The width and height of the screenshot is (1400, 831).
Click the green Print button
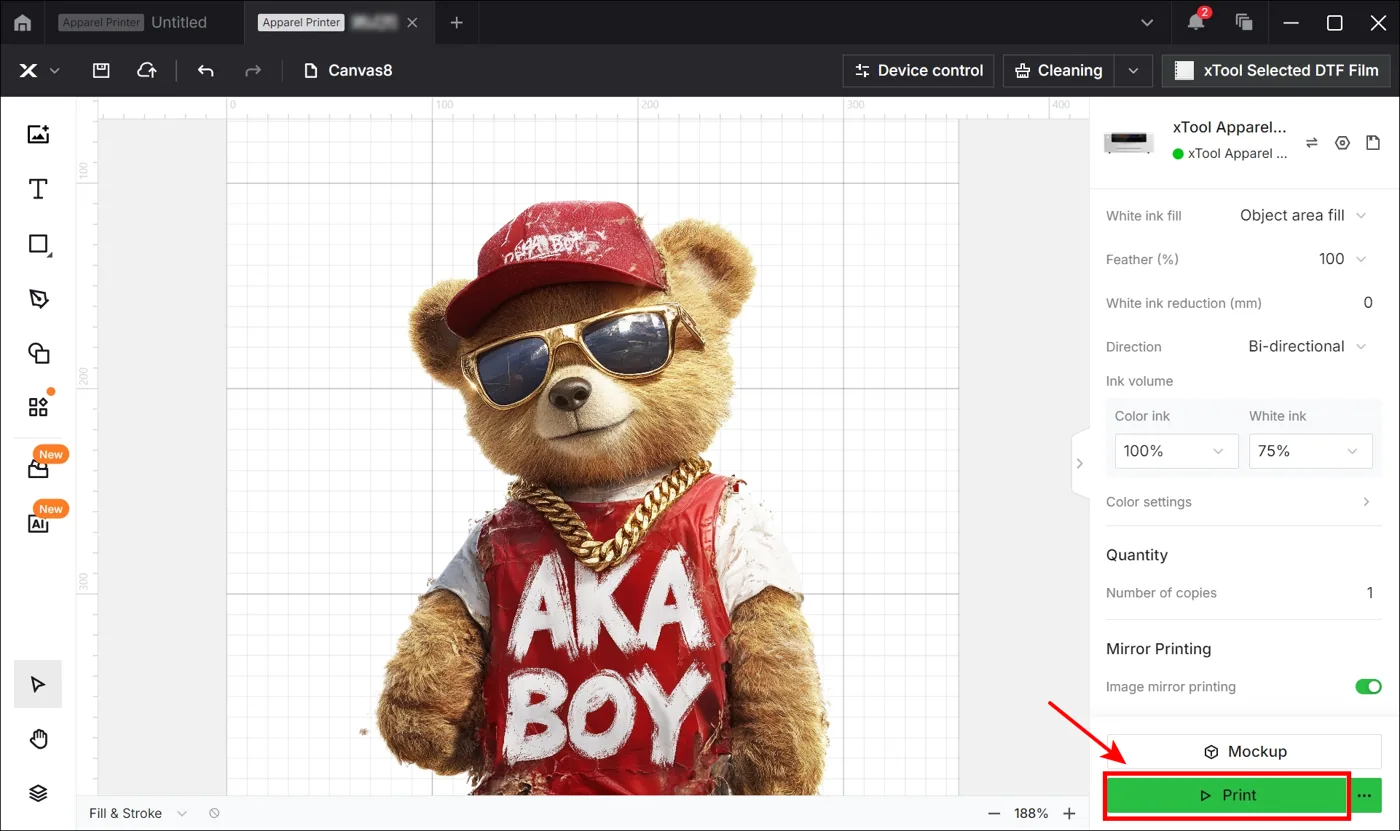[1227, 795]
